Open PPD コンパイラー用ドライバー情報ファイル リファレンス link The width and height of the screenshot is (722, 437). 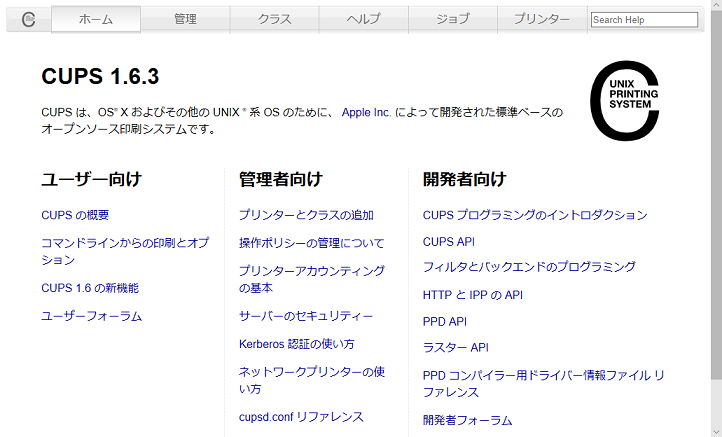[x=544, y=384]
